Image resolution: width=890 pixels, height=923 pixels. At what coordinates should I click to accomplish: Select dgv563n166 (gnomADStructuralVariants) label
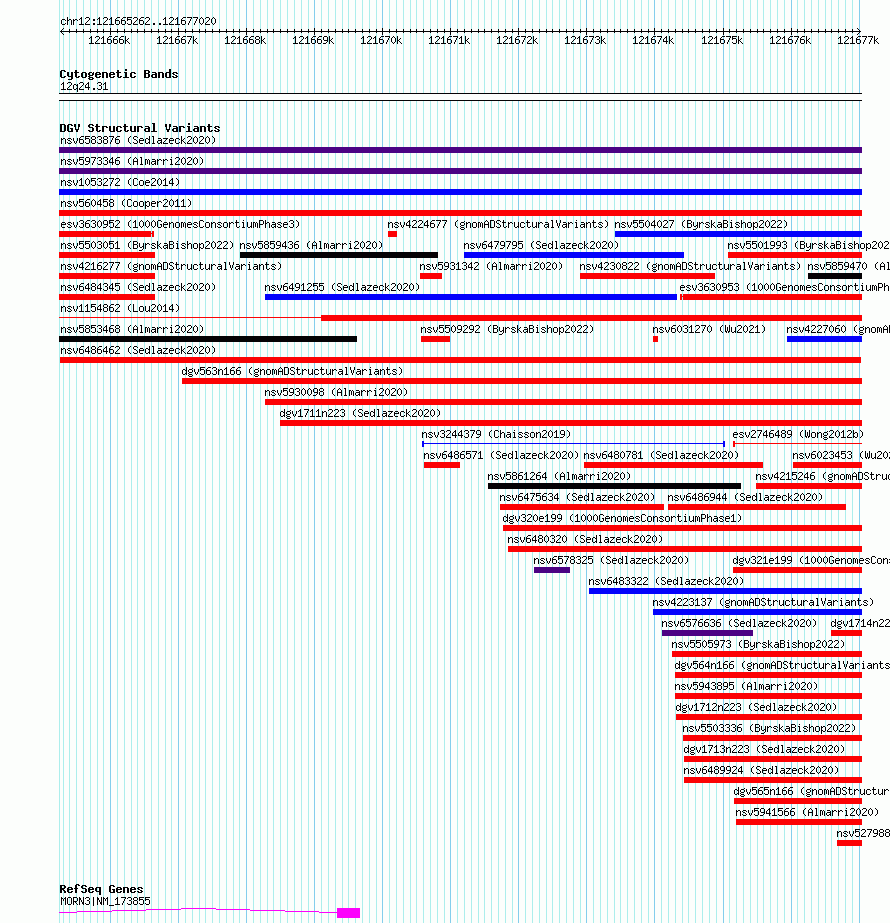(293, 371)
